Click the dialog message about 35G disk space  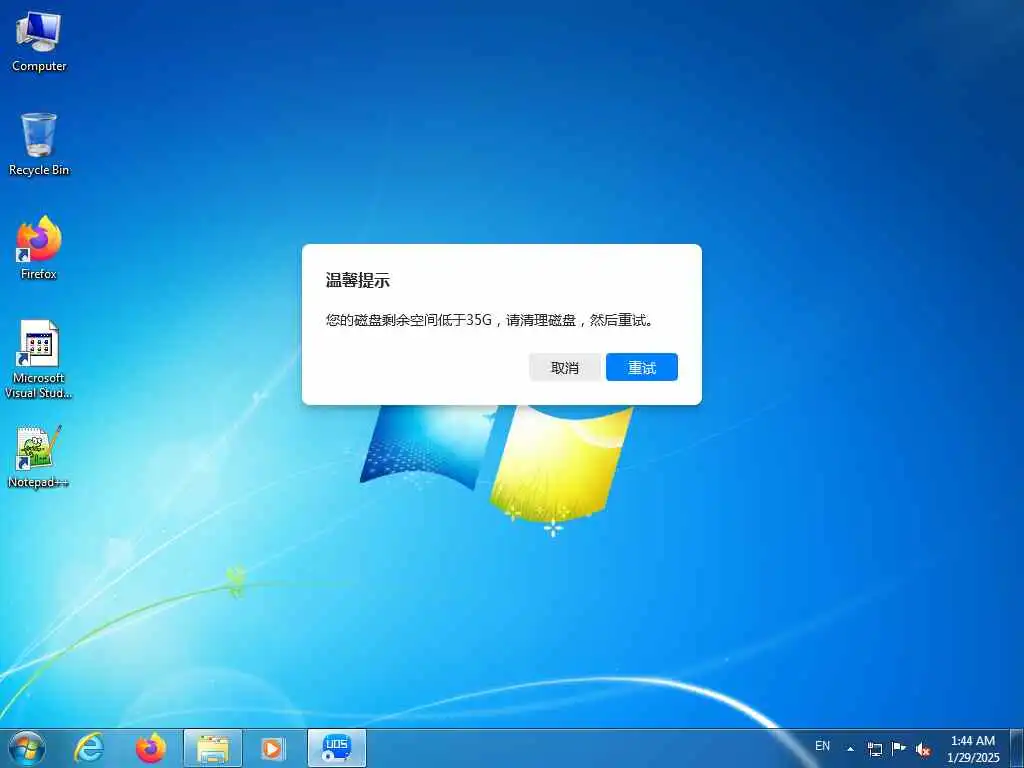[x=490, y=320]
